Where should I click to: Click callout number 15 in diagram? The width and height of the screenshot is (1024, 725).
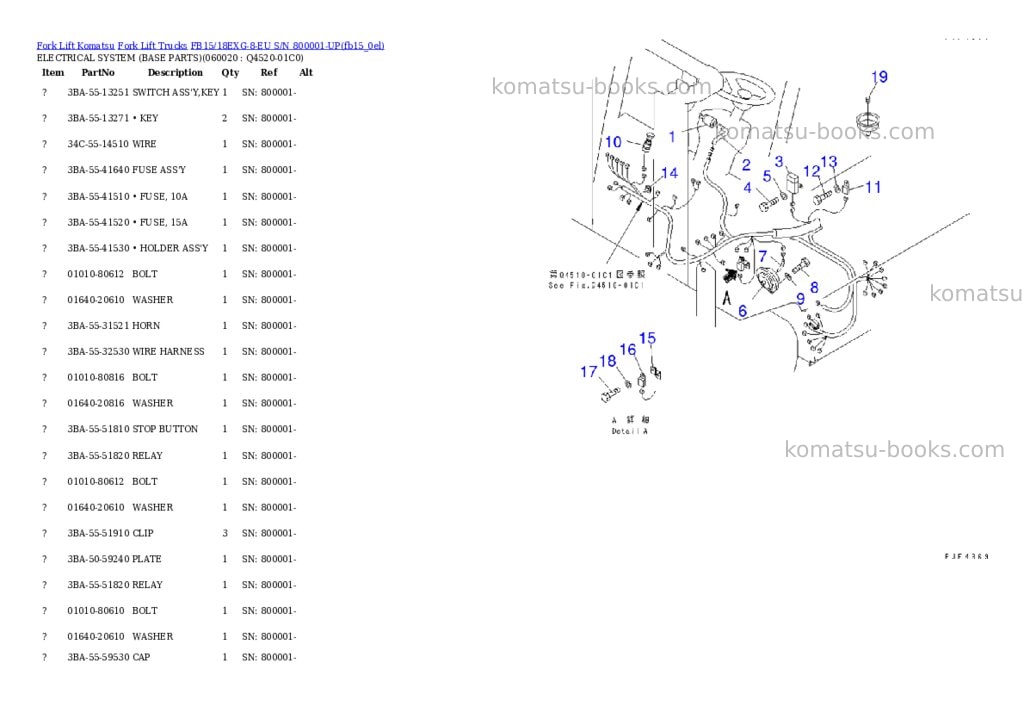tap(647, 338)
